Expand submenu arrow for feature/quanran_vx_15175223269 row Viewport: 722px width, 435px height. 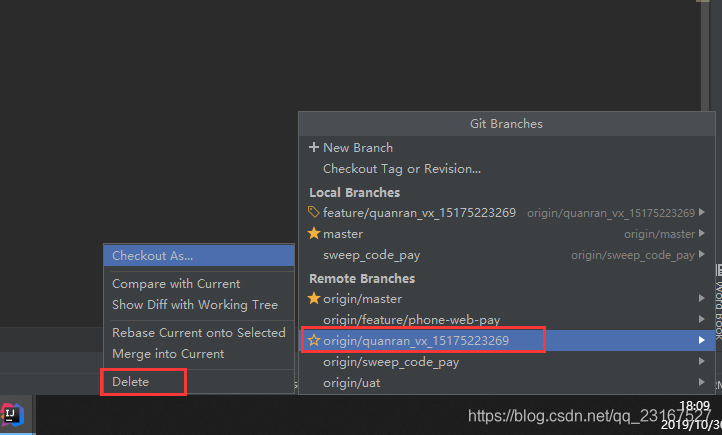click(702, 212)
